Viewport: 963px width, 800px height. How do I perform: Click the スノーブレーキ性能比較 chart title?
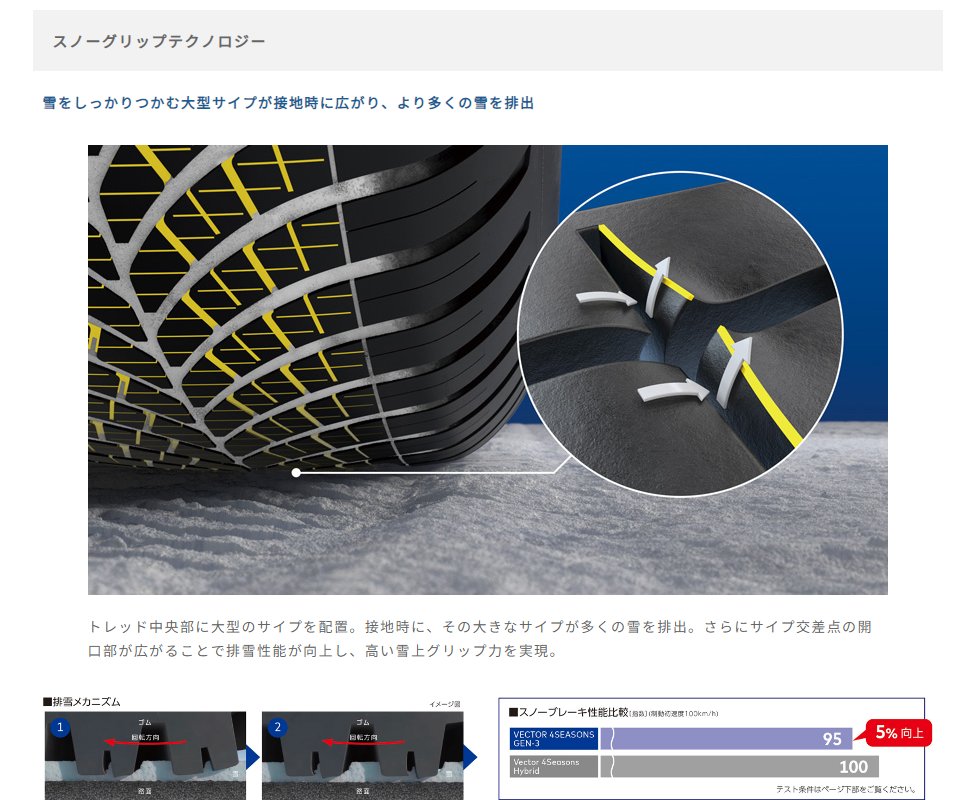(568, 713)
